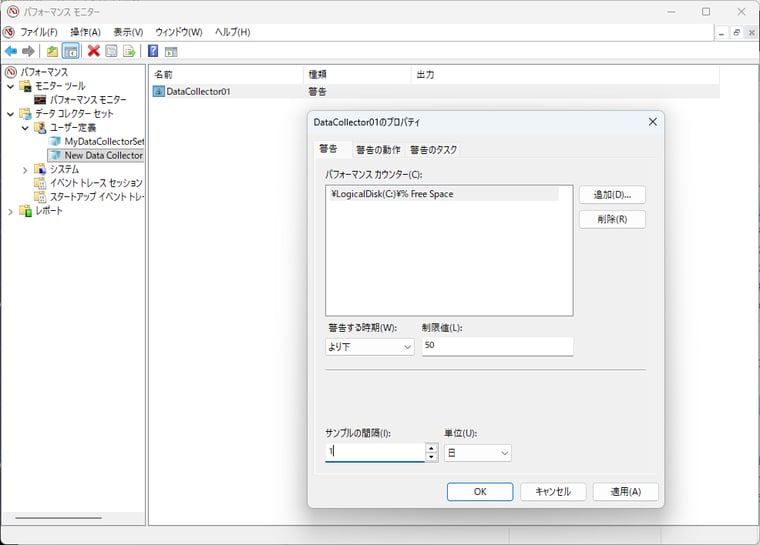Click the レポート folder icon
Viewport: 760px width, 545px height.
[26, 210]
